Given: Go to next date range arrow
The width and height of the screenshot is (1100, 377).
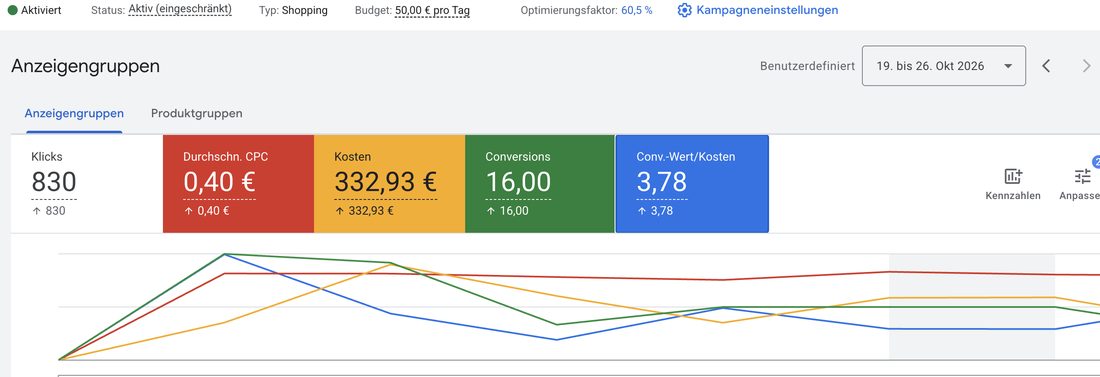Looking at the screenshot, I should pyautogui.click(x=1087, y=66).
